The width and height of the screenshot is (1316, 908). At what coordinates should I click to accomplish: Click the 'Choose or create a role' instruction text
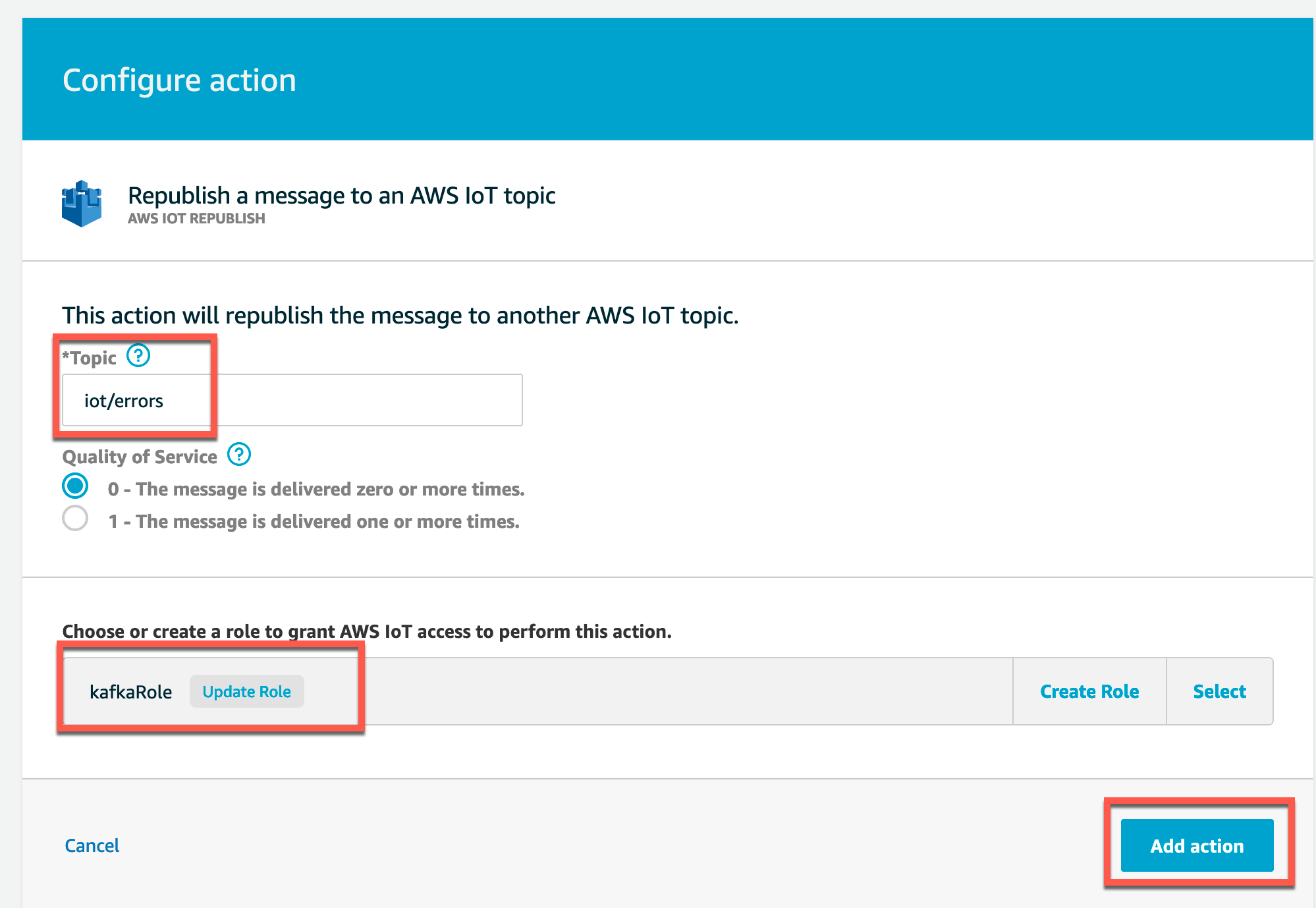[367, 631]
